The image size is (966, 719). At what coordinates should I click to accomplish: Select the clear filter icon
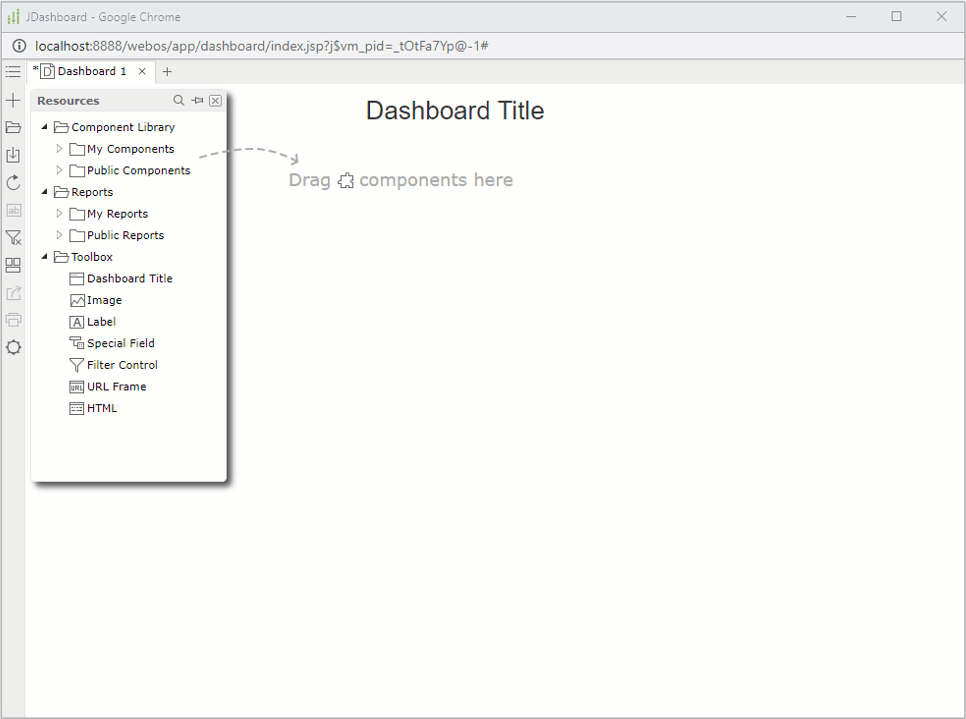[13, 237]
